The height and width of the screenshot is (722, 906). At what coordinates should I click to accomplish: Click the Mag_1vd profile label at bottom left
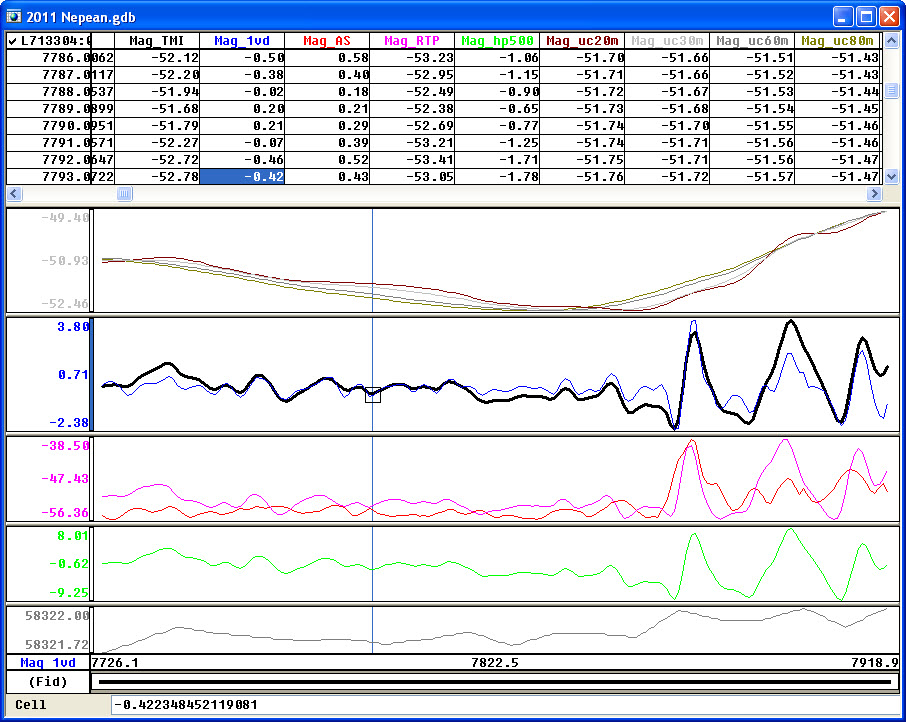tap(48, 663)
